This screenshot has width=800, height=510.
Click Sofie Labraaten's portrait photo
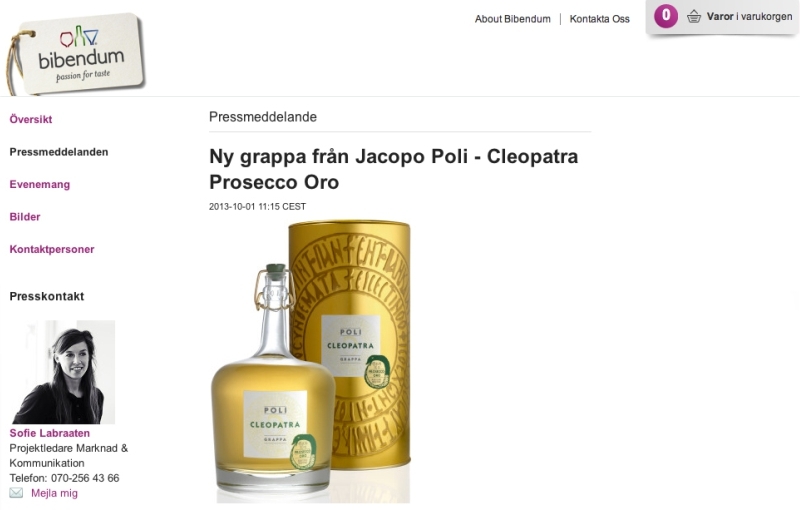pos(62,372)
